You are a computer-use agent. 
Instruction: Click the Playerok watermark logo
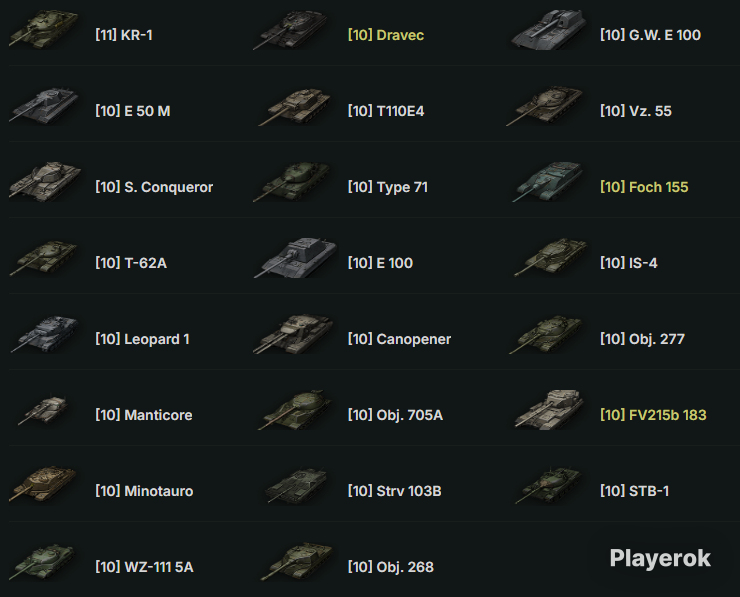point(660,559)
